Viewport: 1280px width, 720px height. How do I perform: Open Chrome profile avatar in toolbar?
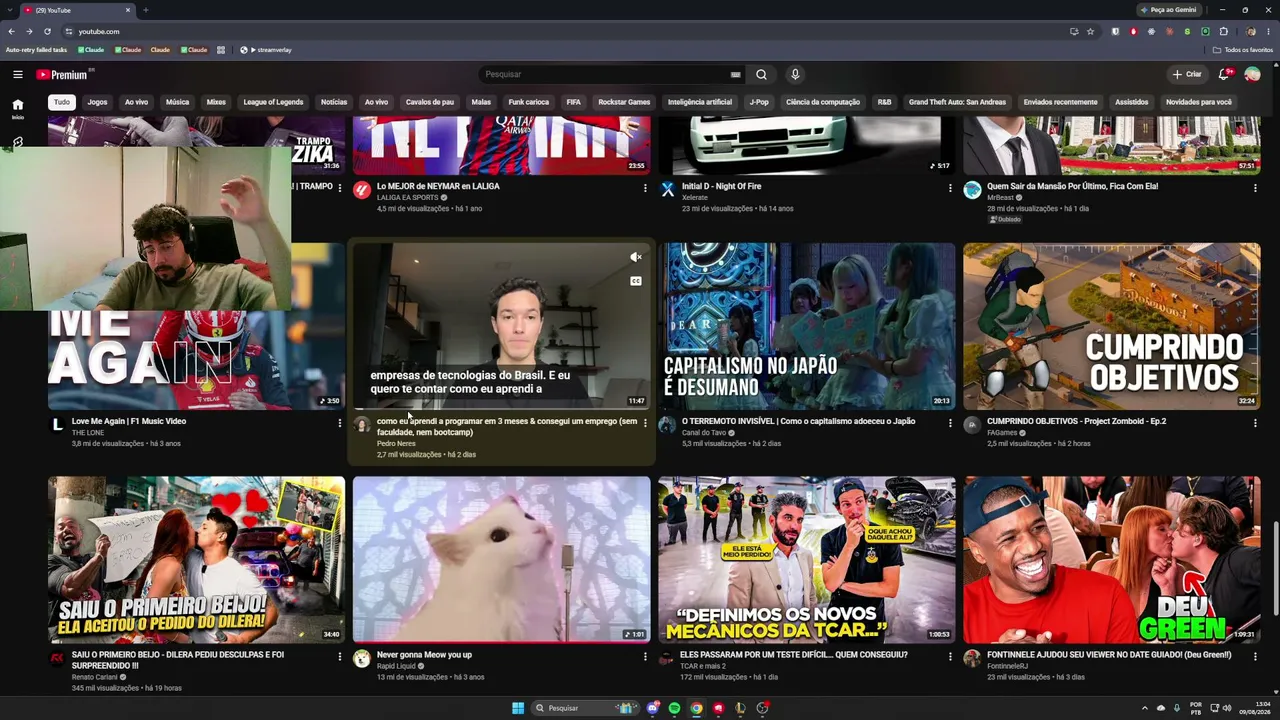click(1251, 31)
